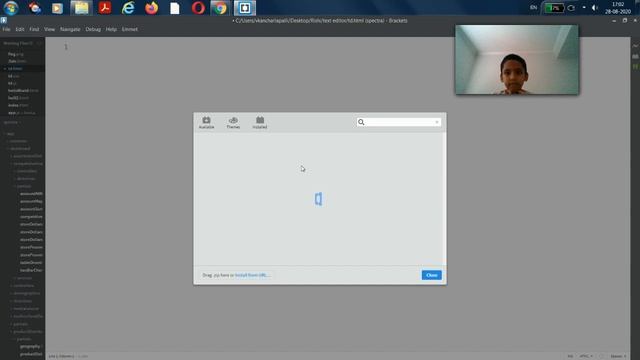Click the Spaces indentation setting in status bar
The image size is (640, 360).
point(618,356)
